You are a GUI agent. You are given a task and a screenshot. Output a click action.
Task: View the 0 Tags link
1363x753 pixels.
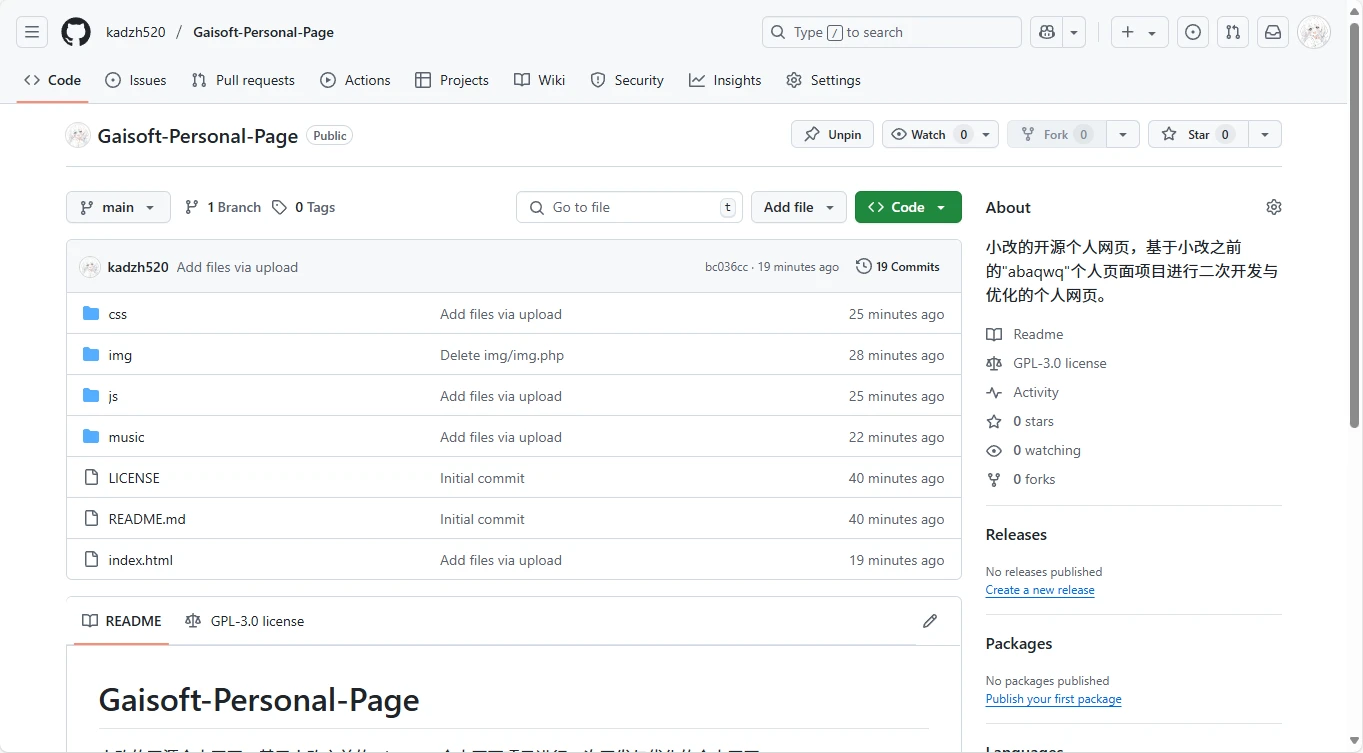click(304, 207)
